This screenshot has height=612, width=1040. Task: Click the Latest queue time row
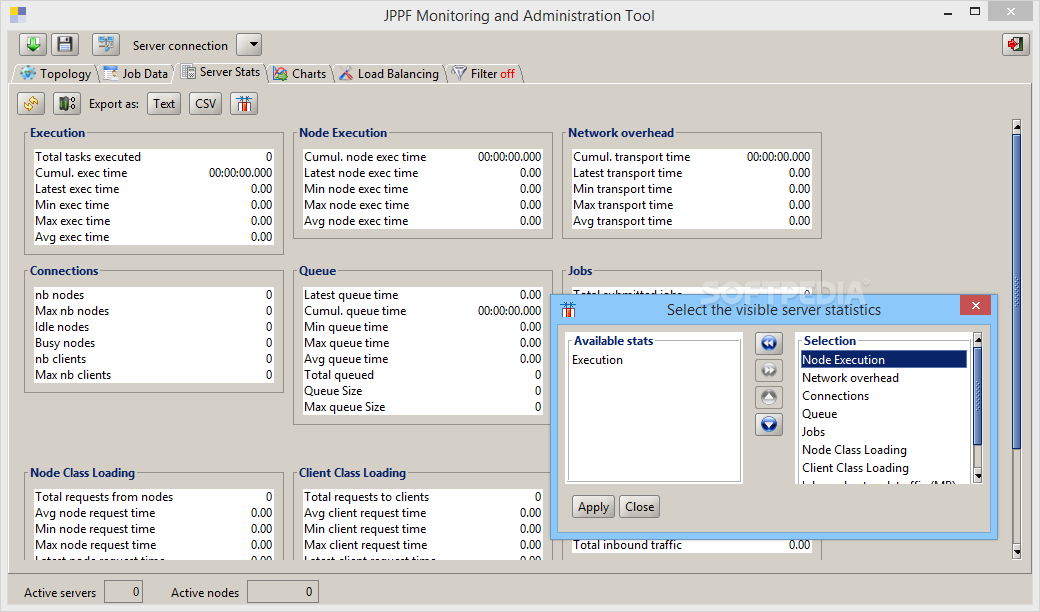pyautogui.click(x=422, y=294)
